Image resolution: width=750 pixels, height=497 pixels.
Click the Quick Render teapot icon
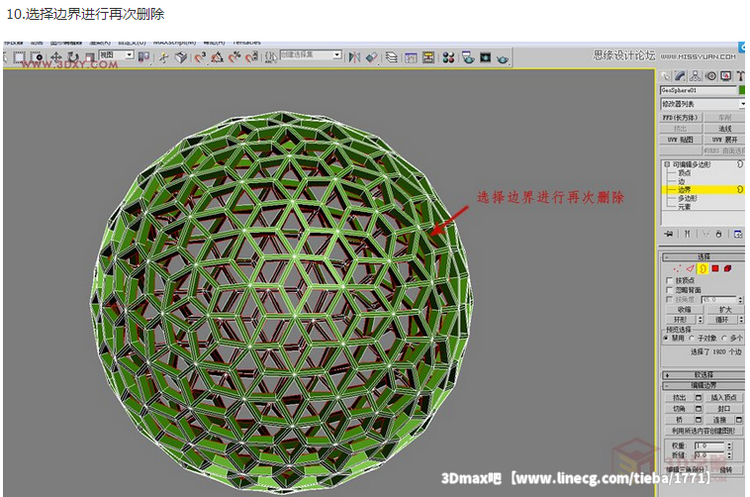502,58
